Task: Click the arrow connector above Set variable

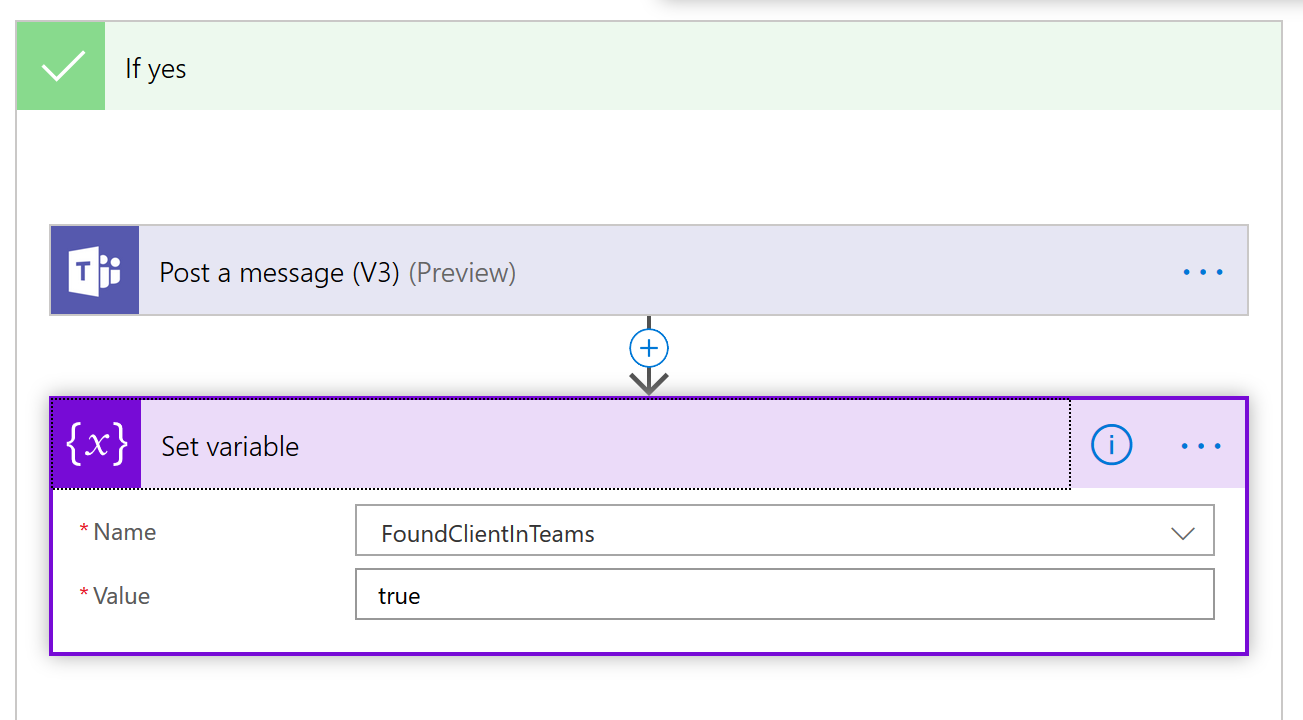Action: click(649, 382)
